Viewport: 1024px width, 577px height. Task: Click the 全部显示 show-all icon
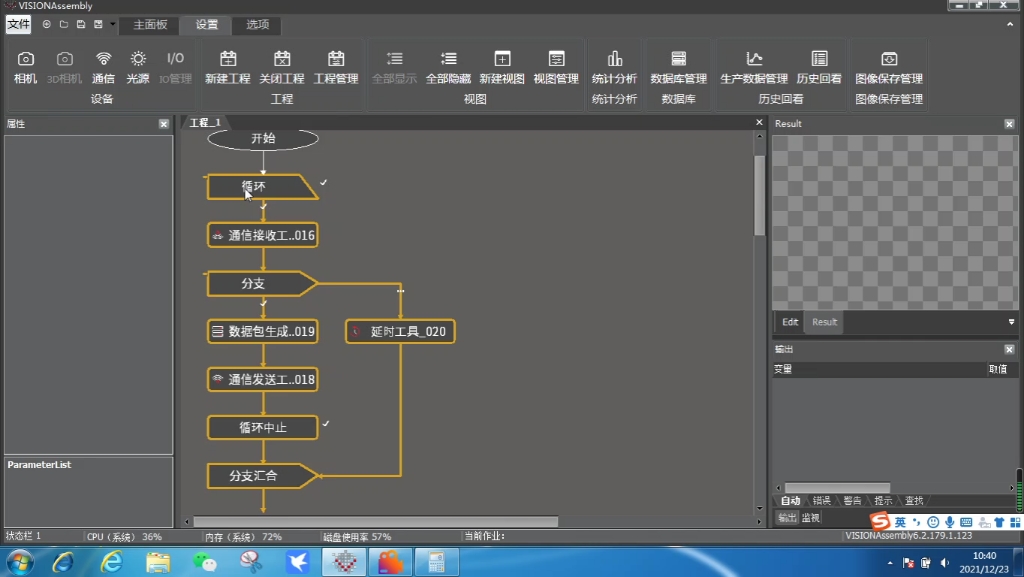[394, 67]
